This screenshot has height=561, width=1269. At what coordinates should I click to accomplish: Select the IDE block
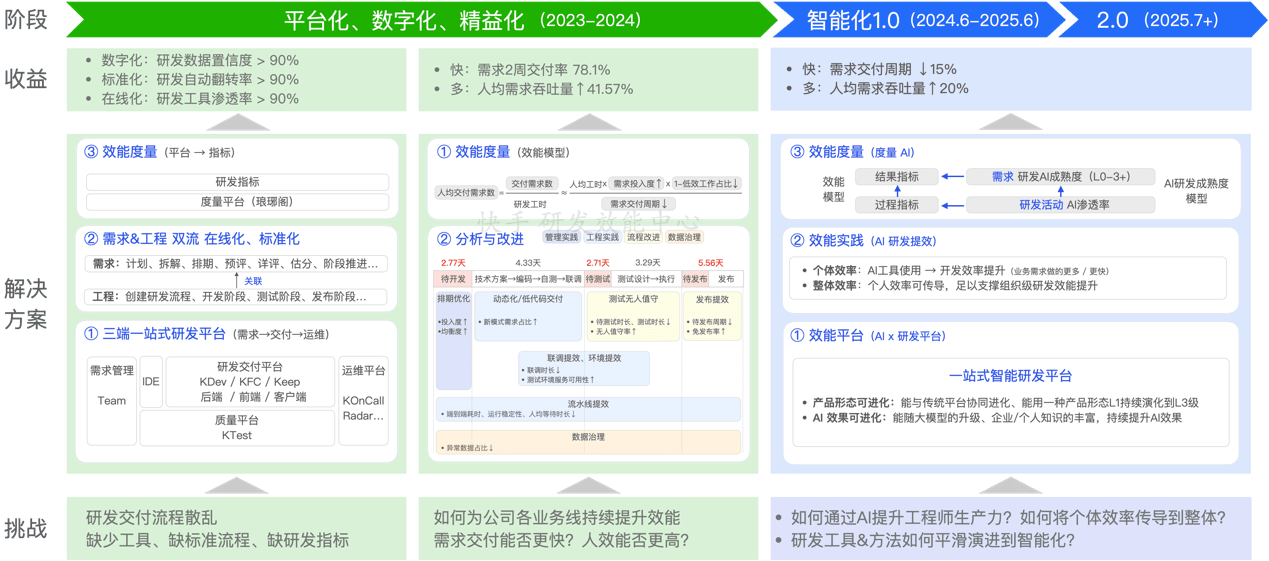pyautogui.click(x=151, y=381)
